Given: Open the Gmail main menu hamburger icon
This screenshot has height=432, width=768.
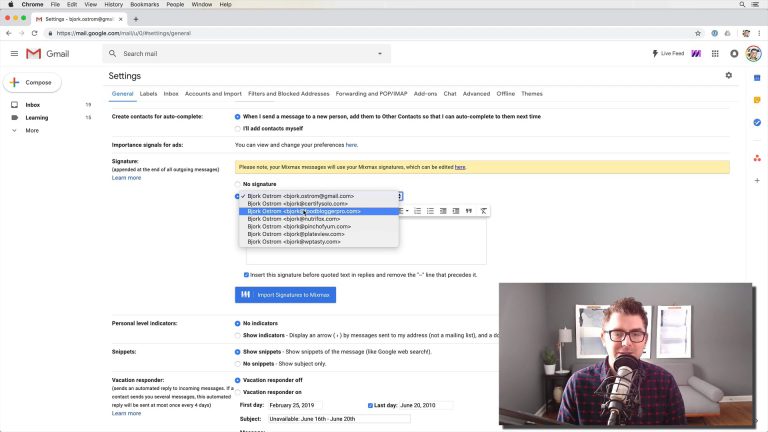Looking at the screenshot, I should (14, 53).
